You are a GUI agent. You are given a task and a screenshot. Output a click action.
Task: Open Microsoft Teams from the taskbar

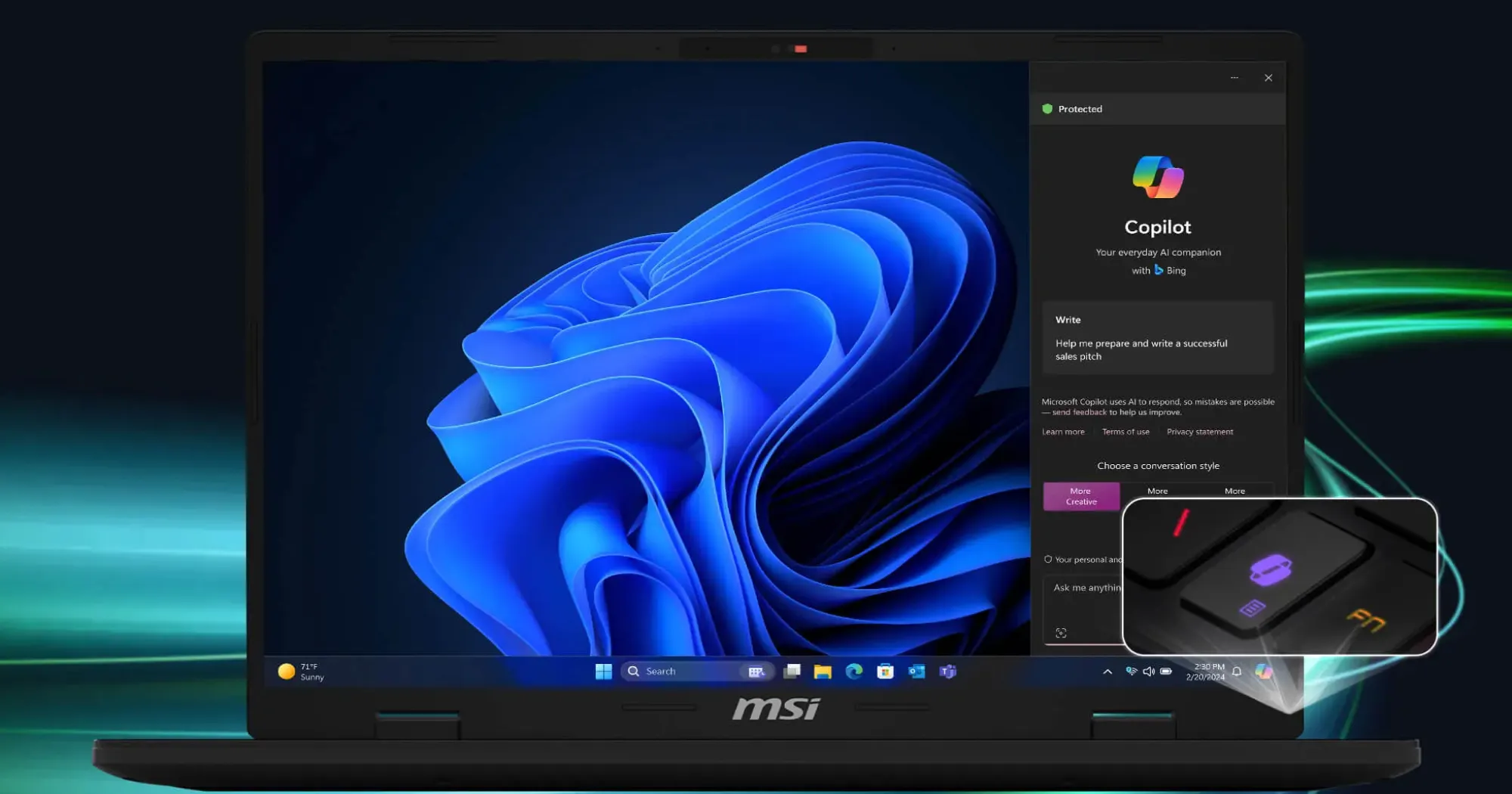(947, 671)
